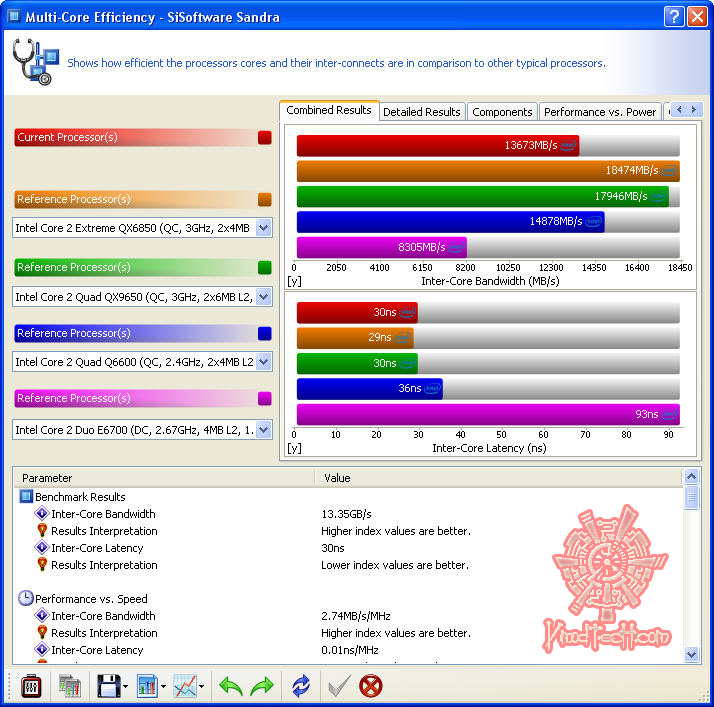
Task: Click the 13673MB/s red bandwidth bar
Action: click(x=438, y=145)
